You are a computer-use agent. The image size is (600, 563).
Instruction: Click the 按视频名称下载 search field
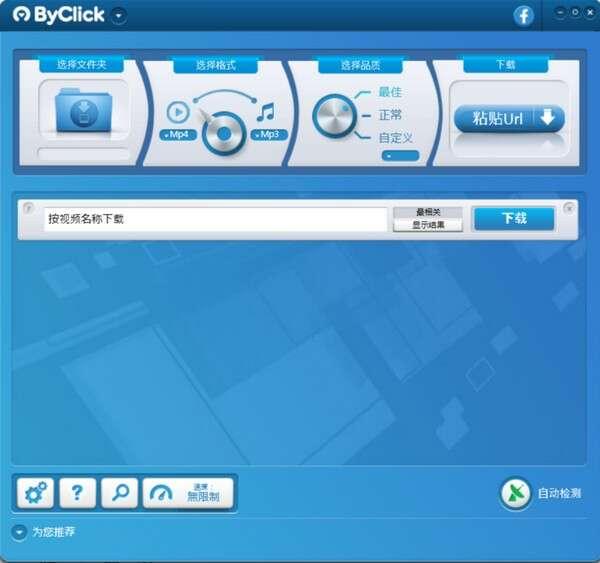click(x=215, y=219)
